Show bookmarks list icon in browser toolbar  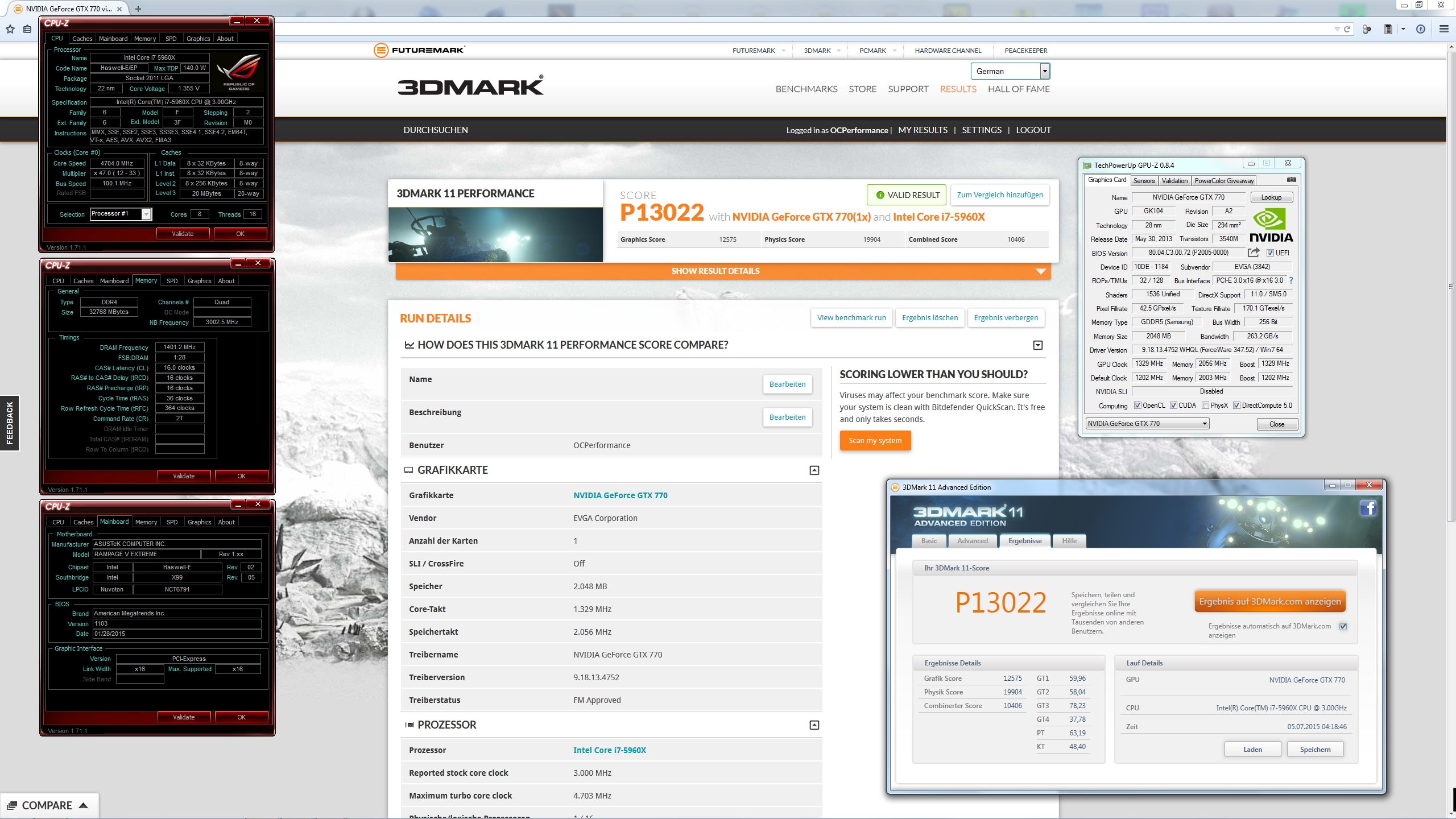coord(27,29)
